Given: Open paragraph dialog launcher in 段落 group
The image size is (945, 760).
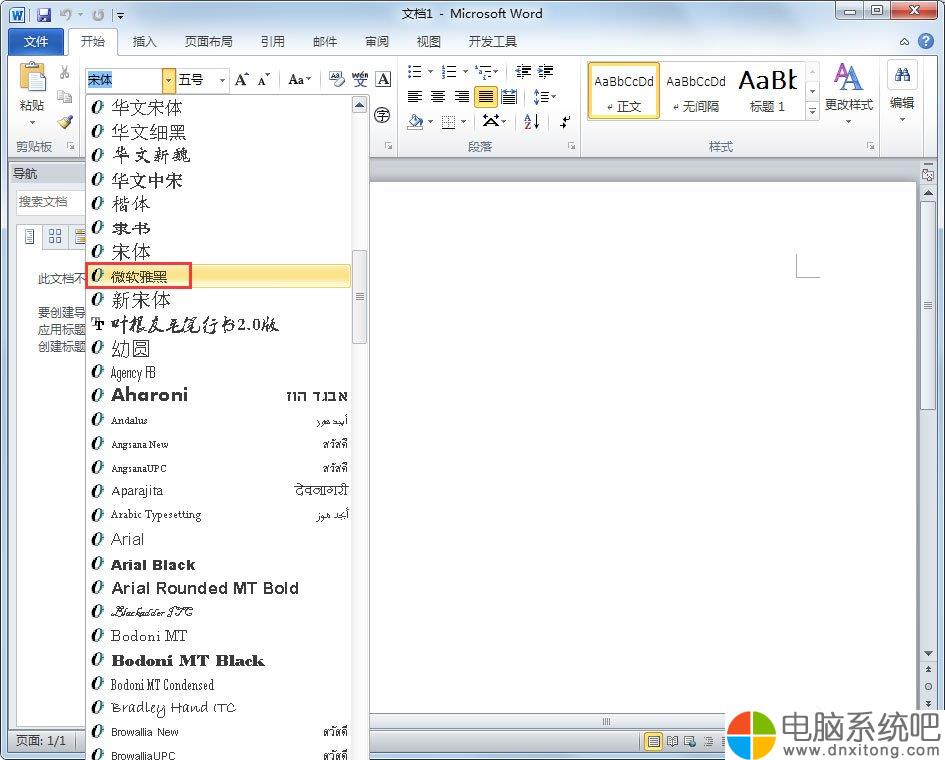Looking at the screenshot, I should point(571,146).
